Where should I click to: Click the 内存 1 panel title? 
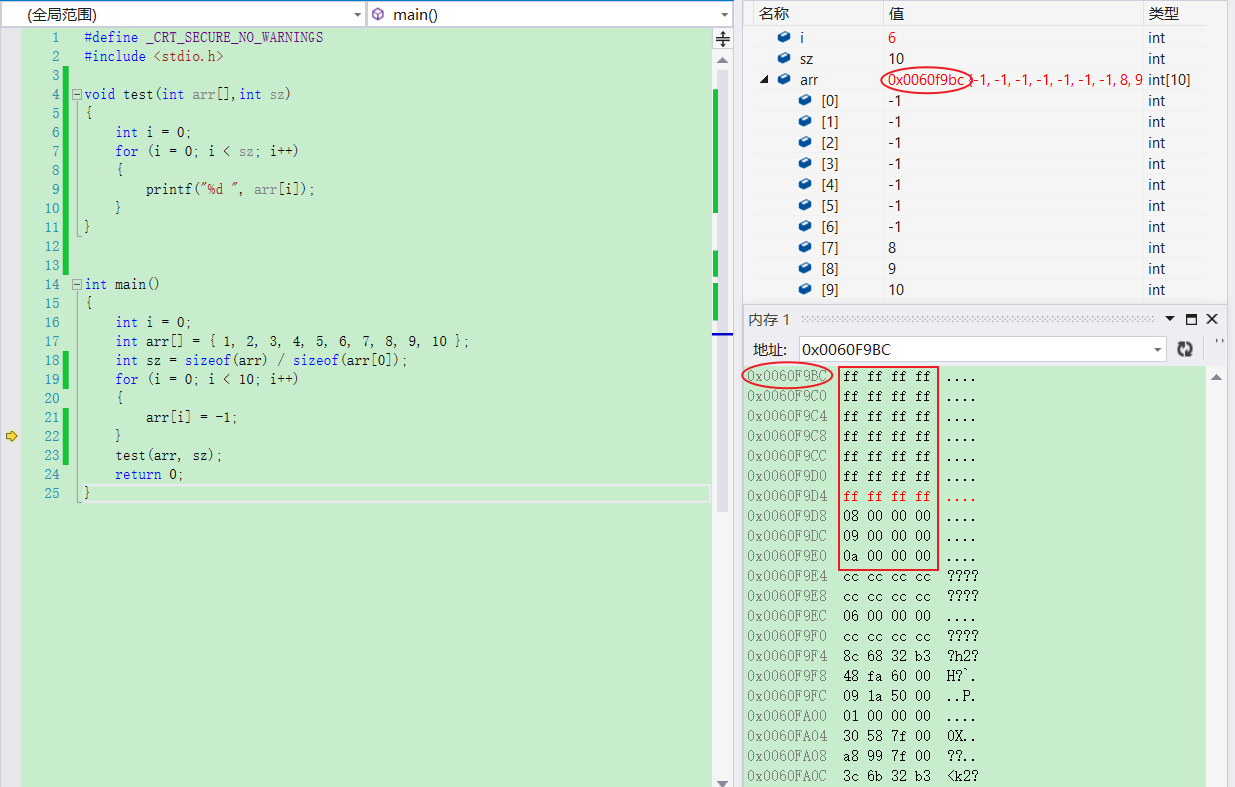tap(769, 319)
